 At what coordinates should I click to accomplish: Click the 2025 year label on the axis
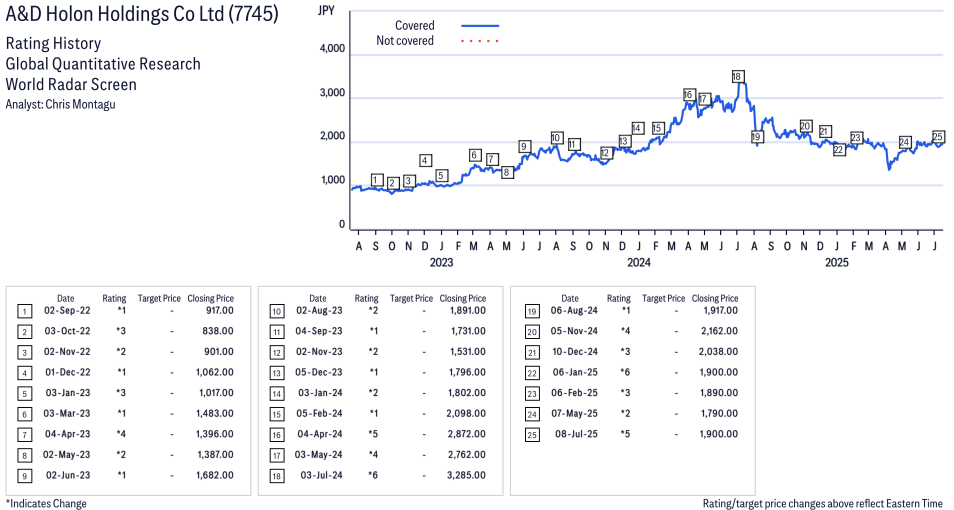(x=837, y=262)
